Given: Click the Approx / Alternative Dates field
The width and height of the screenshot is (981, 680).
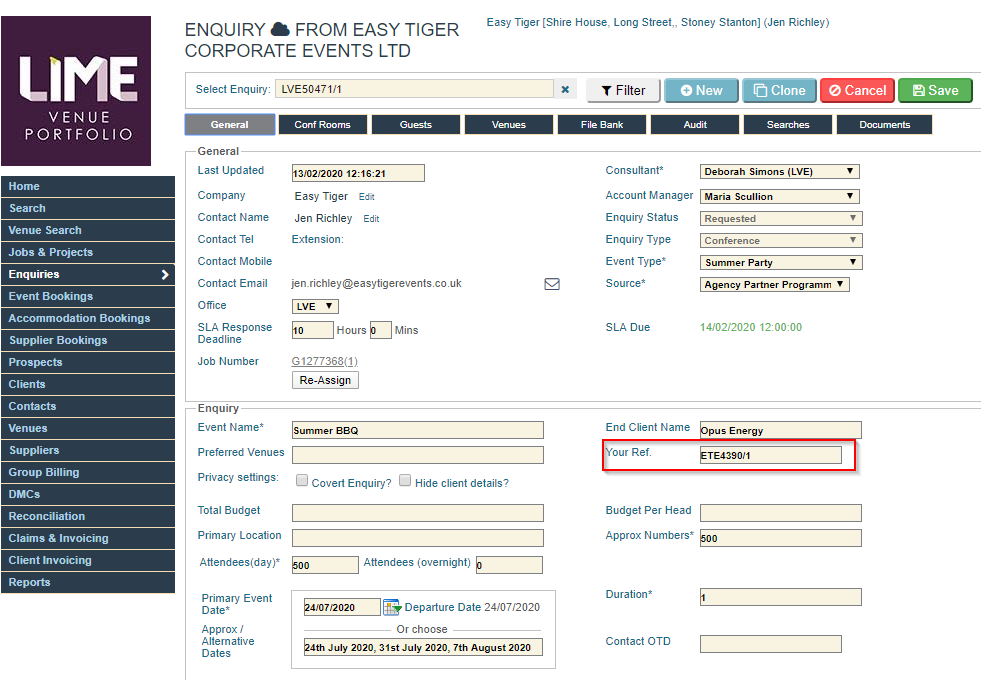Looking at the screenshot, I should coord(423,647).
